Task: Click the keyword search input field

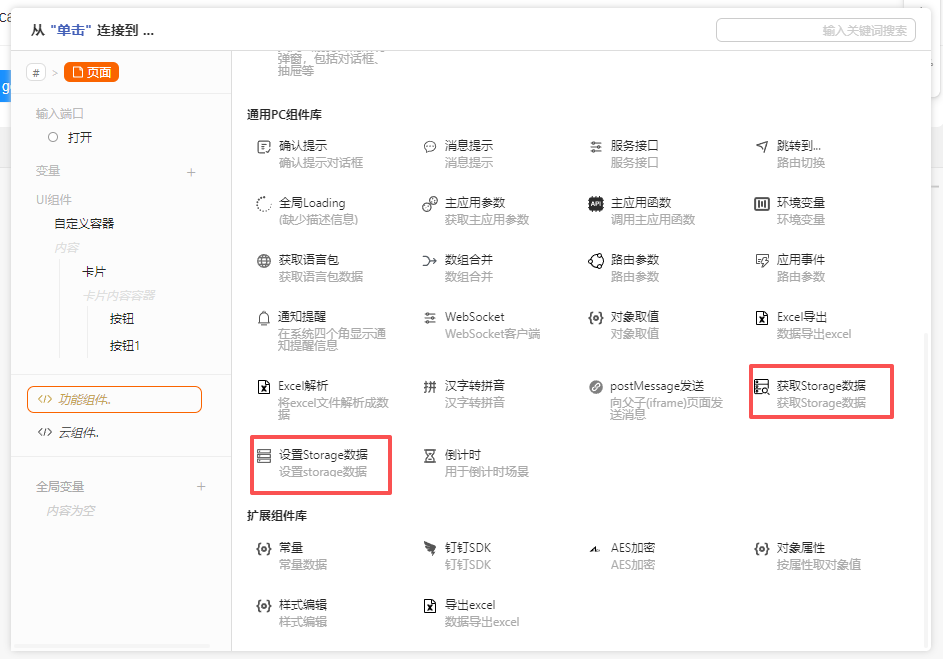Action: (x=818, y=30)
